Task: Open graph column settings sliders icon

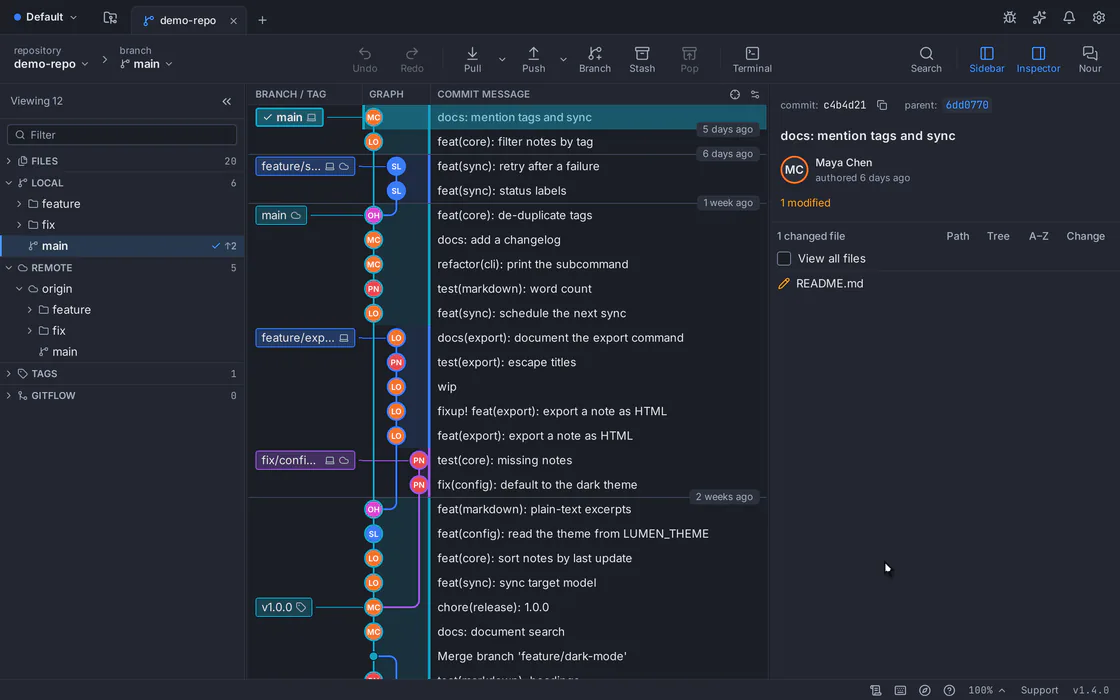Action: click(x=755, y=94)
